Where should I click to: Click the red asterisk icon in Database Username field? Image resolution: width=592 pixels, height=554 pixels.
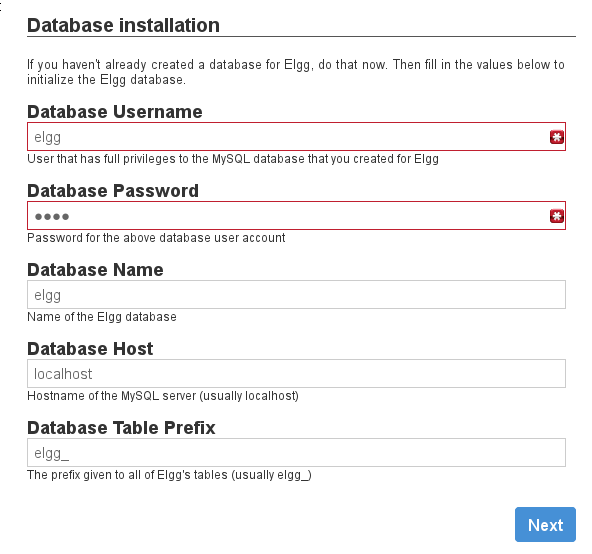(557, 137)
